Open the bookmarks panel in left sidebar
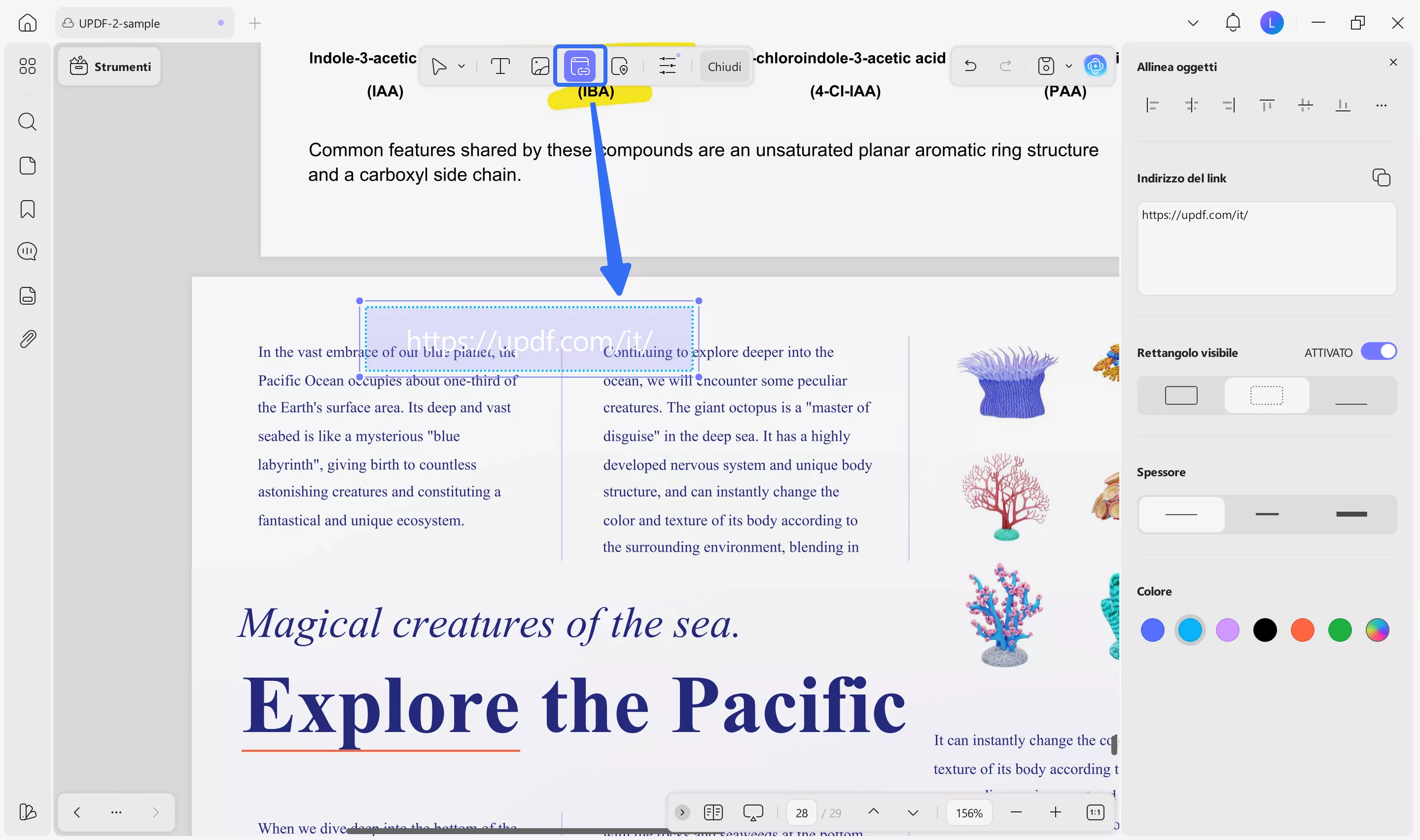The width and height of the screenshot is (1420, 840). 27,210
